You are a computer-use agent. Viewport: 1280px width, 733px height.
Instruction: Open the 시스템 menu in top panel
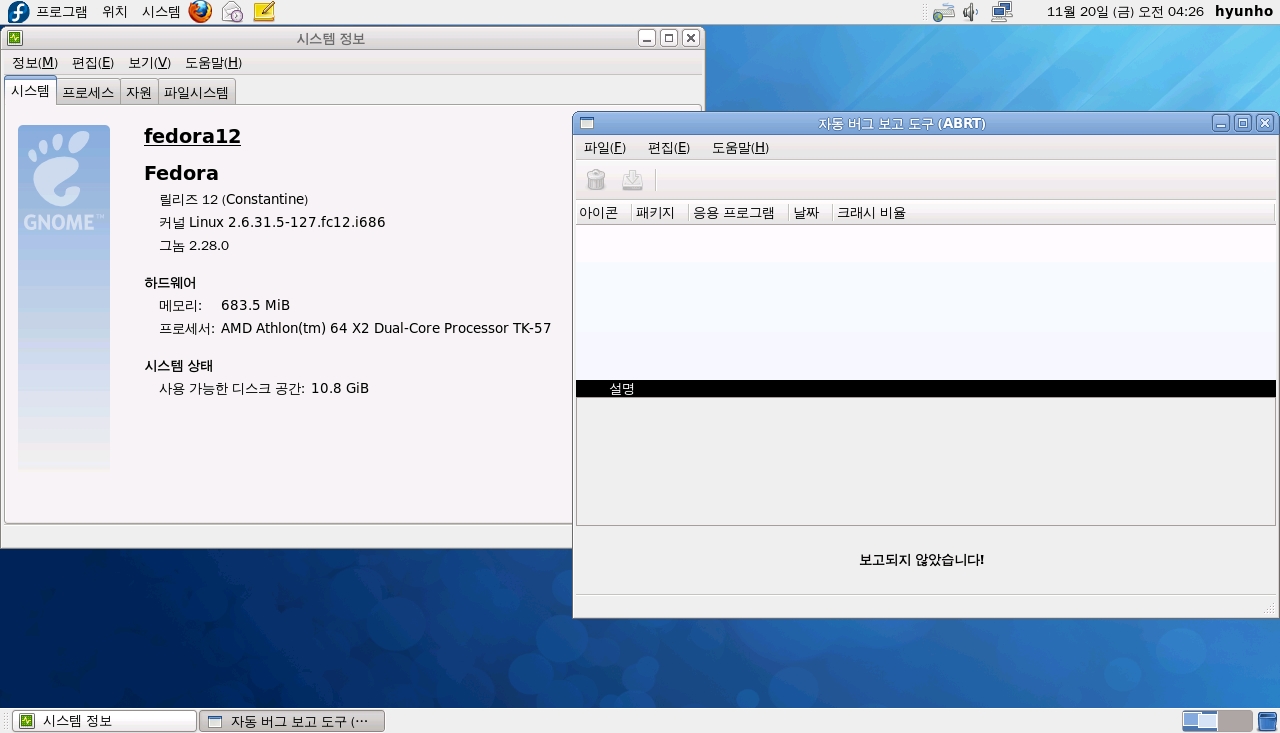[x=161, y=12]
